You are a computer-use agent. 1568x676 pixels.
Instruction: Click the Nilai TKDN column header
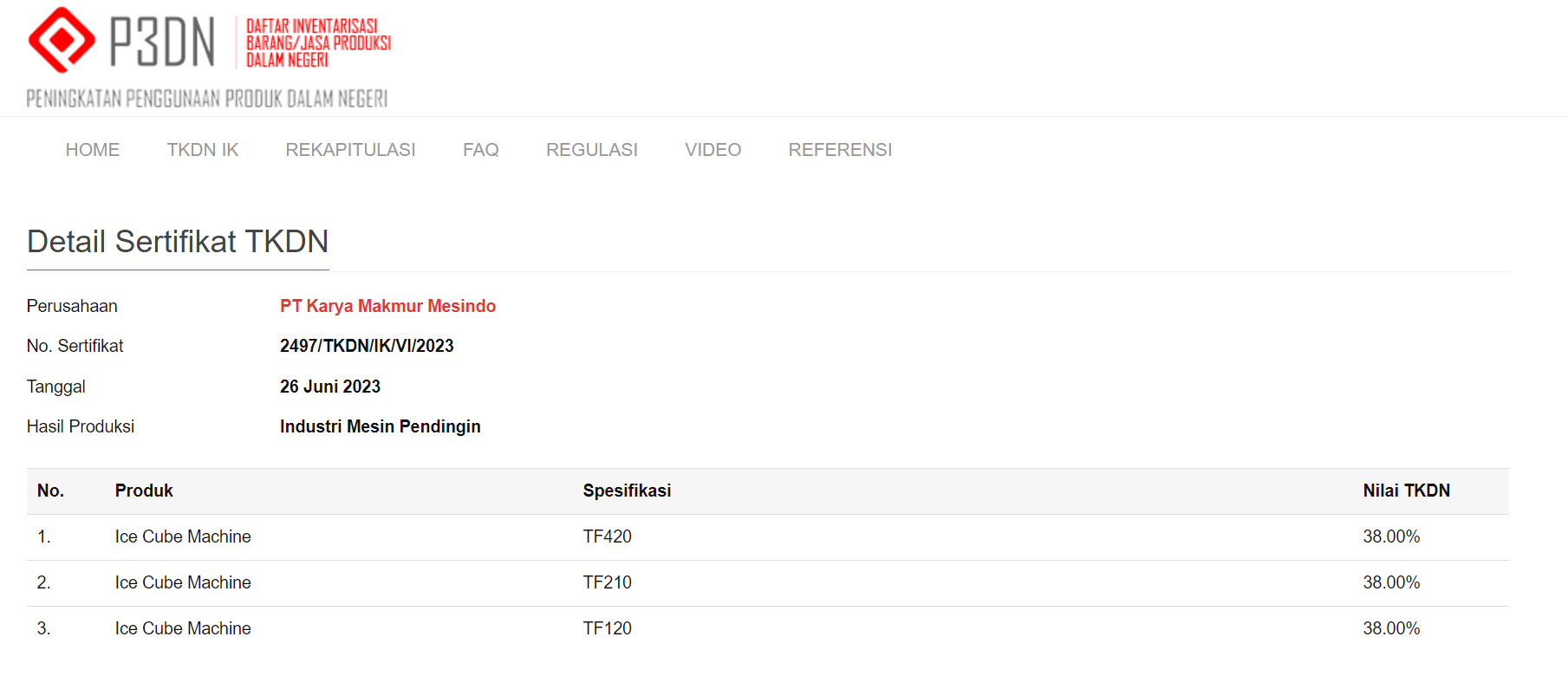1406,491
